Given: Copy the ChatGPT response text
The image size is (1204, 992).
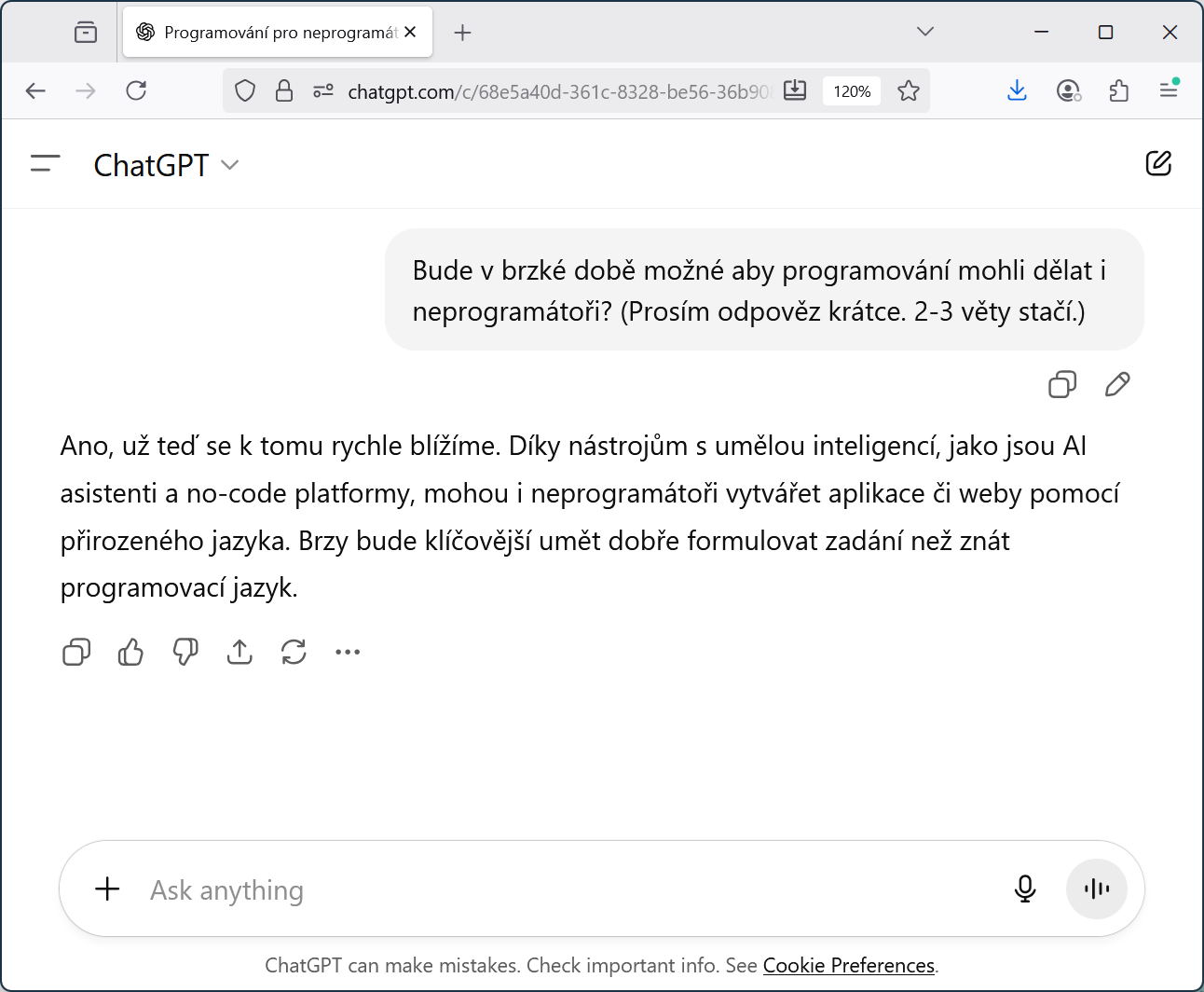Looking at the screenshot, I should click(76, 652).
